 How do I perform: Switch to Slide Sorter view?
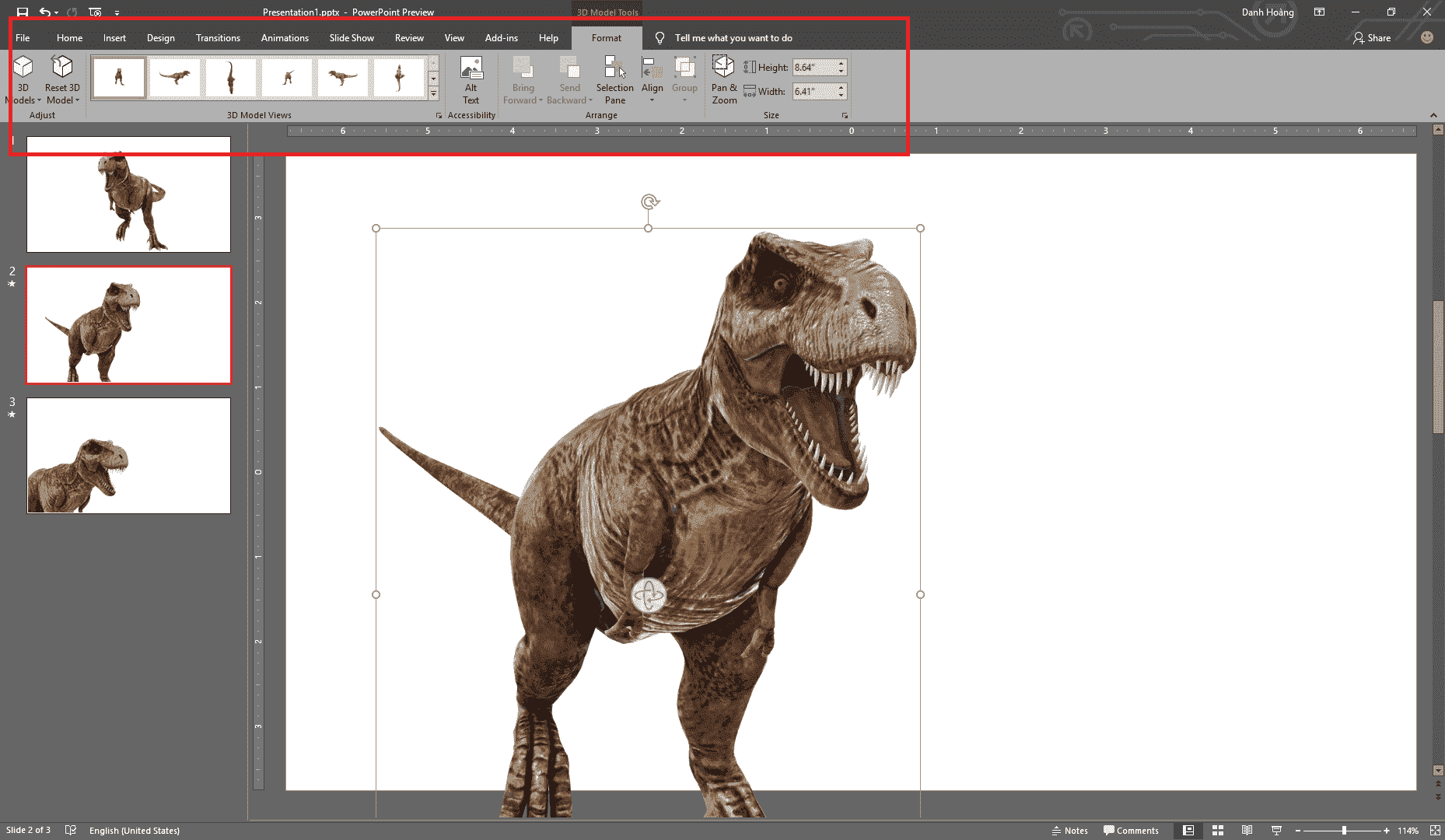coord(1218,831)
